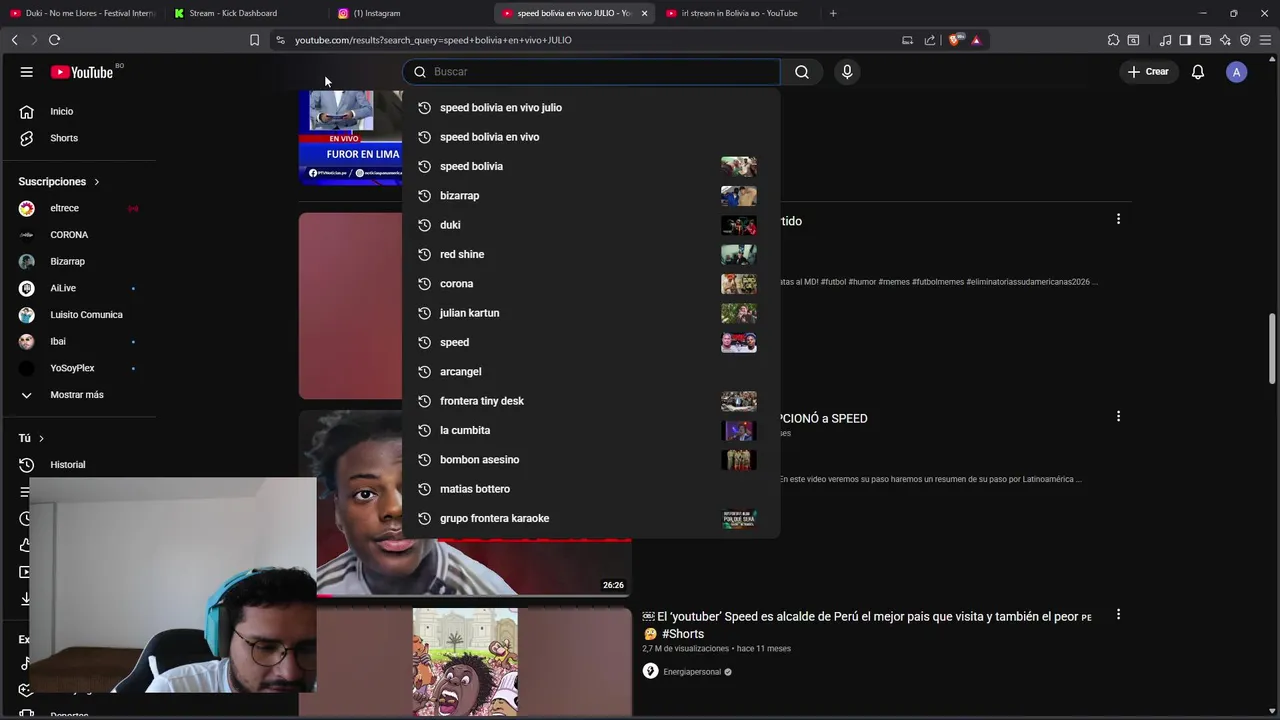
Task: Click the search magnifier button
Action: coord(802,72)
